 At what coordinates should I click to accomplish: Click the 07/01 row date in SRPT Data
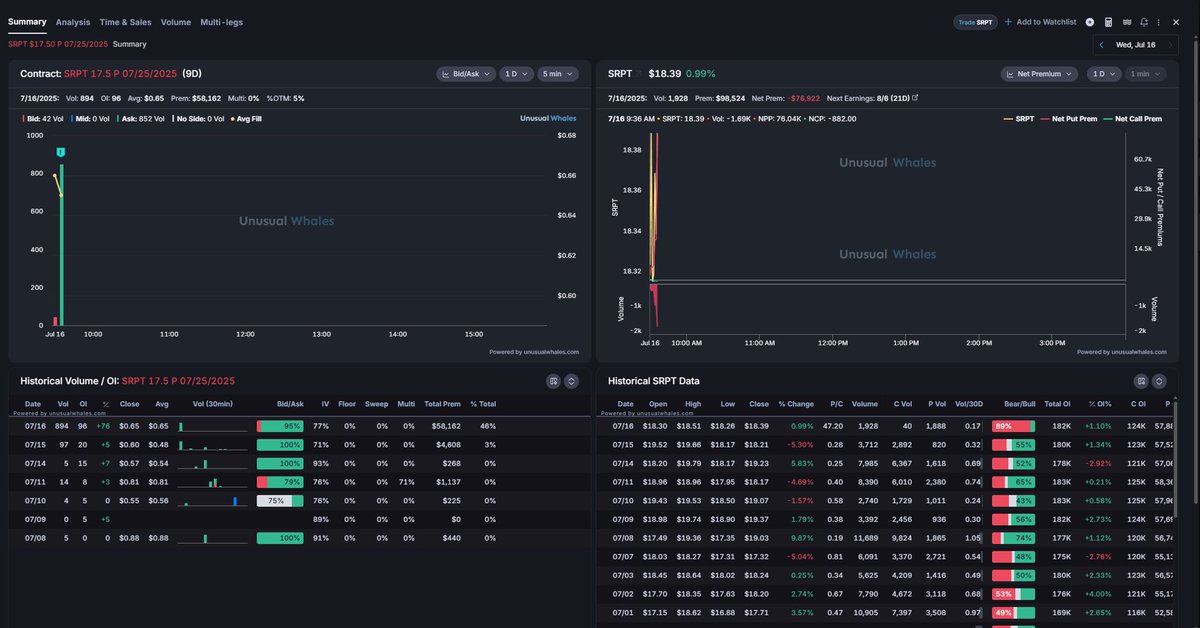click(622, 613)
